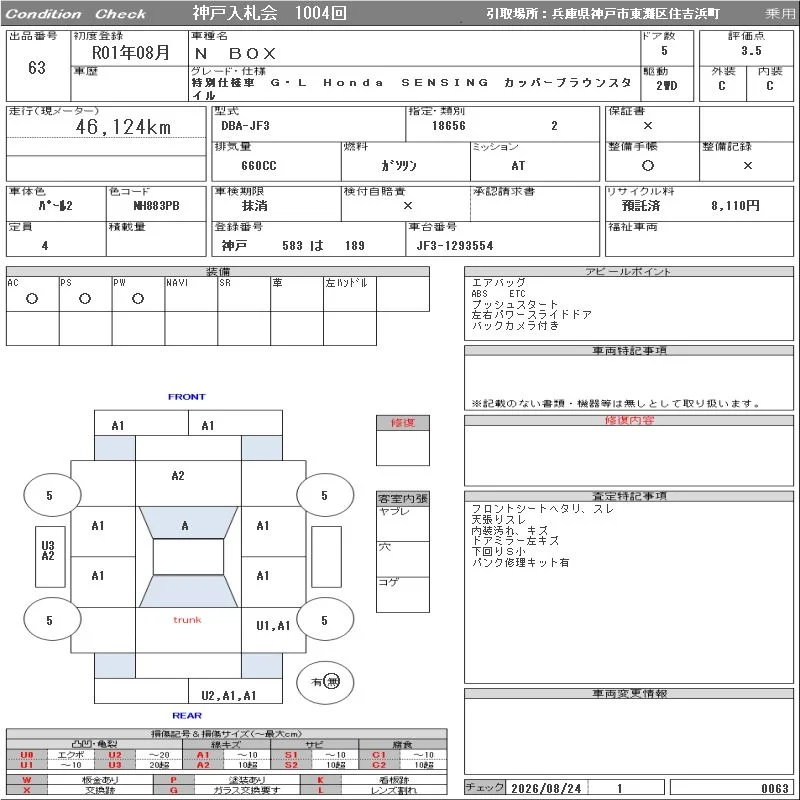The height and width of the screenshot is (800, 800).
Task: Click the ○ mark under 整備手帳
Action: click(x=647, y=165)
